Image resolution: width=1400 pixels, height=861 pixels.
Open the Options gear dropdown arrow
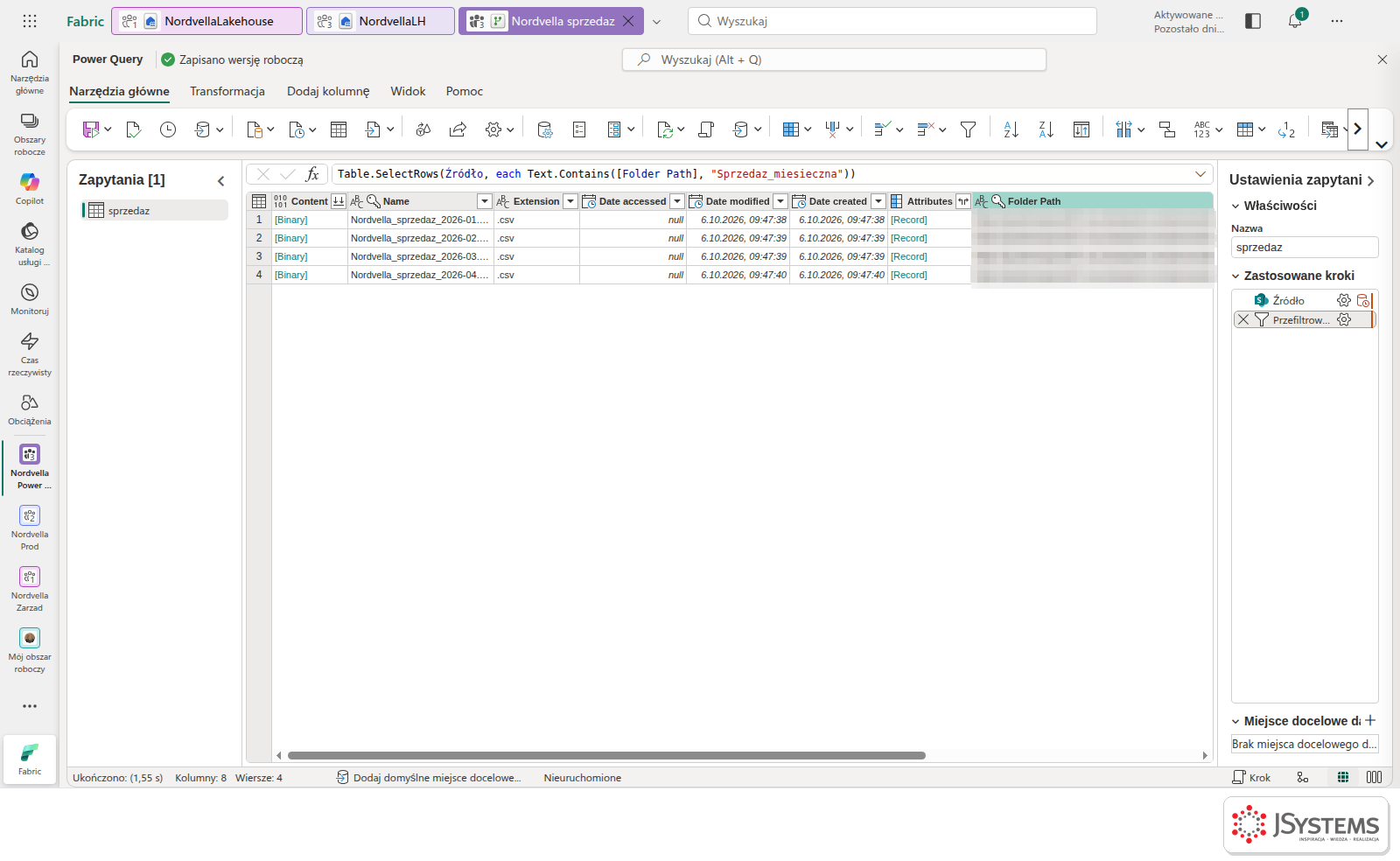click(510, 129)
